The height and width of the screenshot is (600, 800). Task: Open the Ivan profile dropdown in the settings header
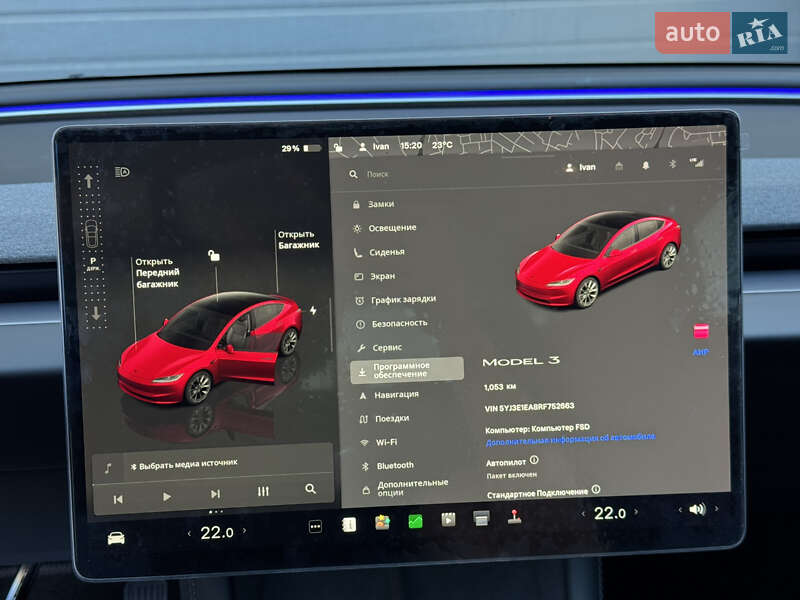(x=581, y=167)
